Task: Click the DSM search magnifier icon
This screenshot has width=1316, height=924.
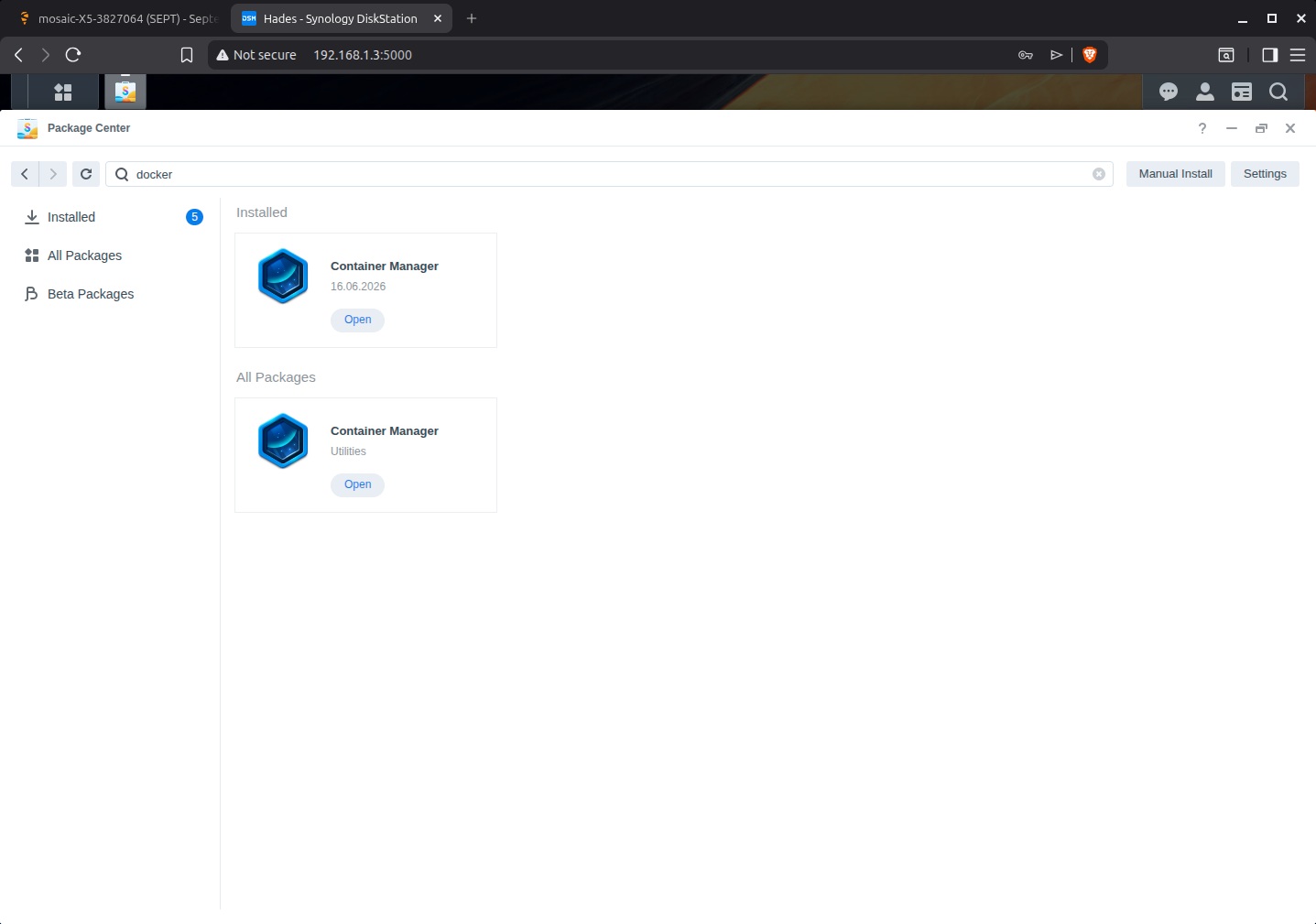Action: point(1278,92)
